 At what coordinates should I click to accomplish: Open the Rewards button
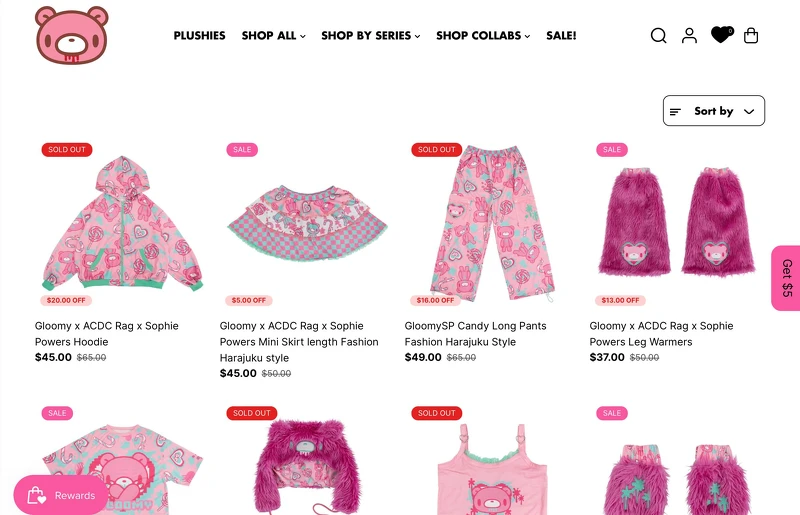coord(61,495)
